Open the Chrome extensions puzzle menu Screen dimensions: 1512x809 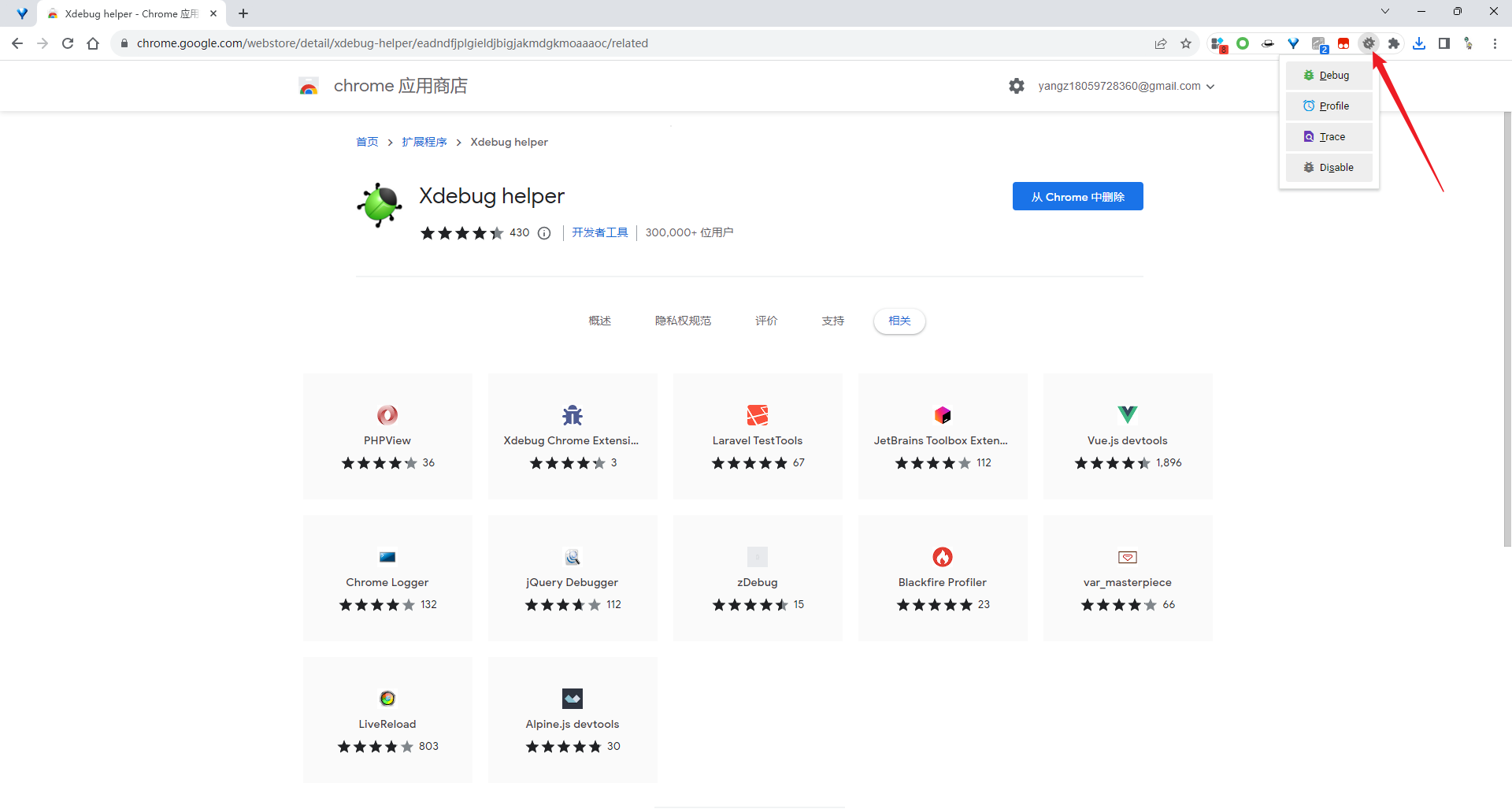[x=1394, y=43]
